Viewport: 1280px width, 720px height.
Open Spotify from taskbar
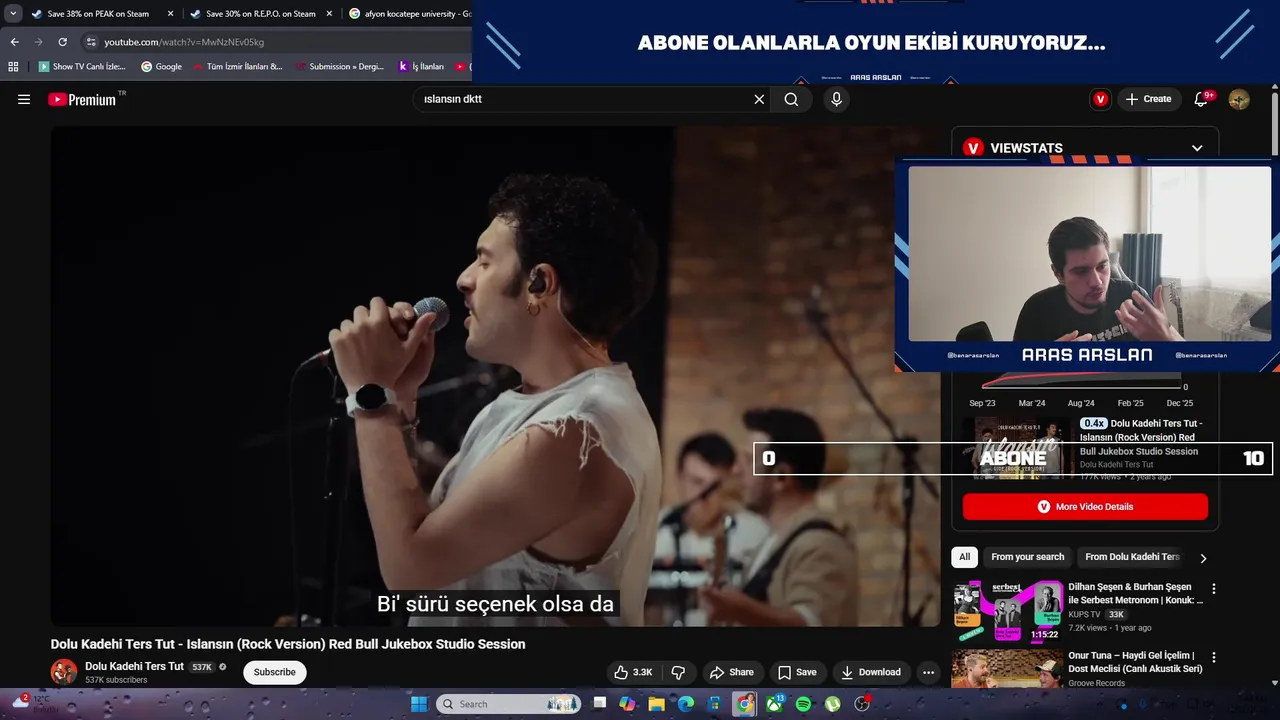coord(803,704)
